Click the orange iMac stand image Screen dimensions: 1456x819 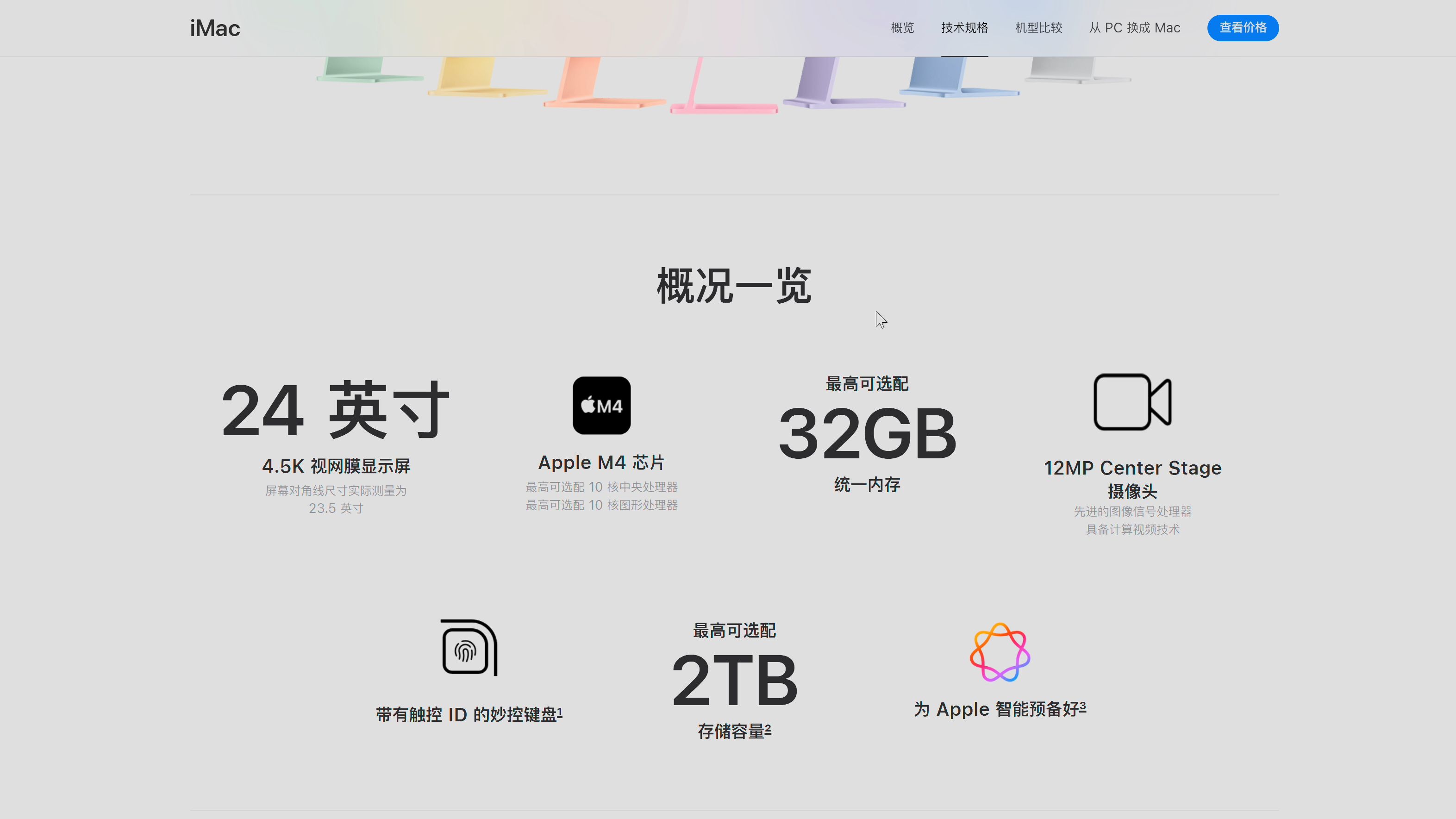pyautogui.click(x=604, y=82)
